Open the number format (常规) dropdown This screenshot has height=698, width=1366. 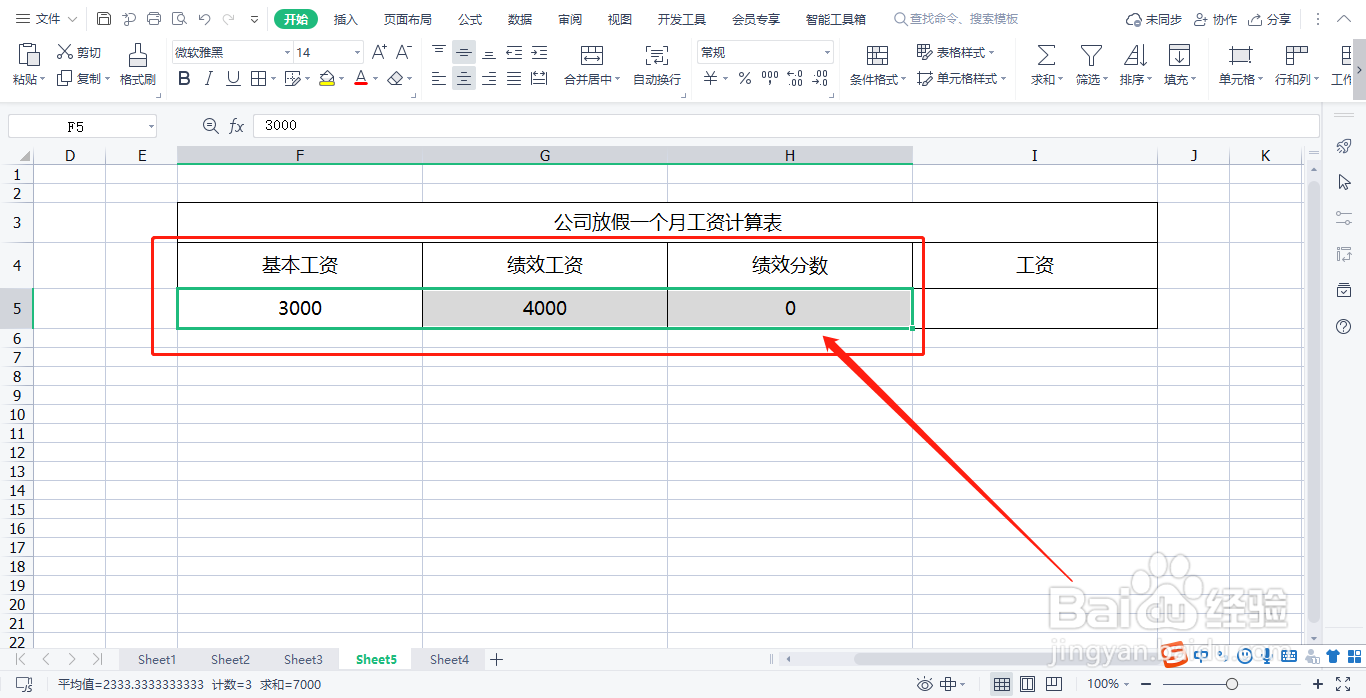tap(826, 51)
